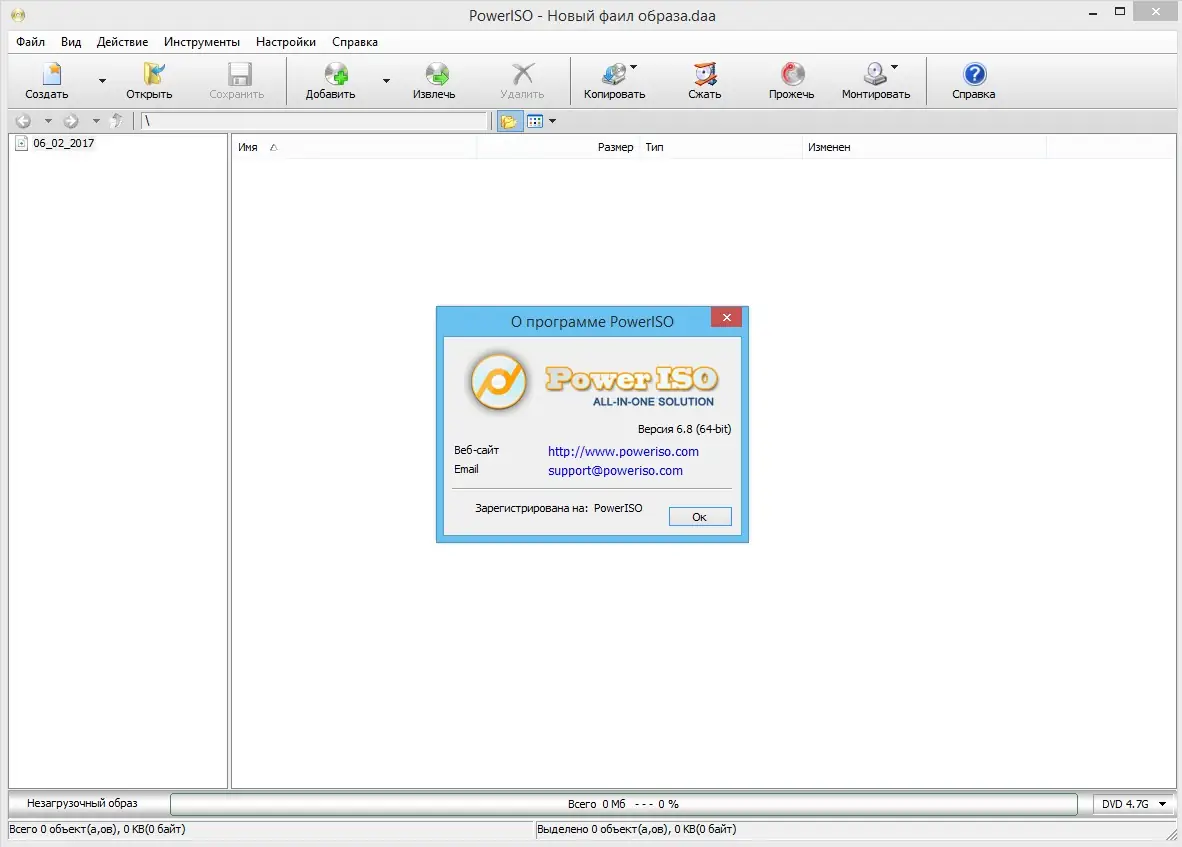Open the forward history dropdown arrow
The width and height of the screenshot is (1182, 847).
[x=96, y=121]
